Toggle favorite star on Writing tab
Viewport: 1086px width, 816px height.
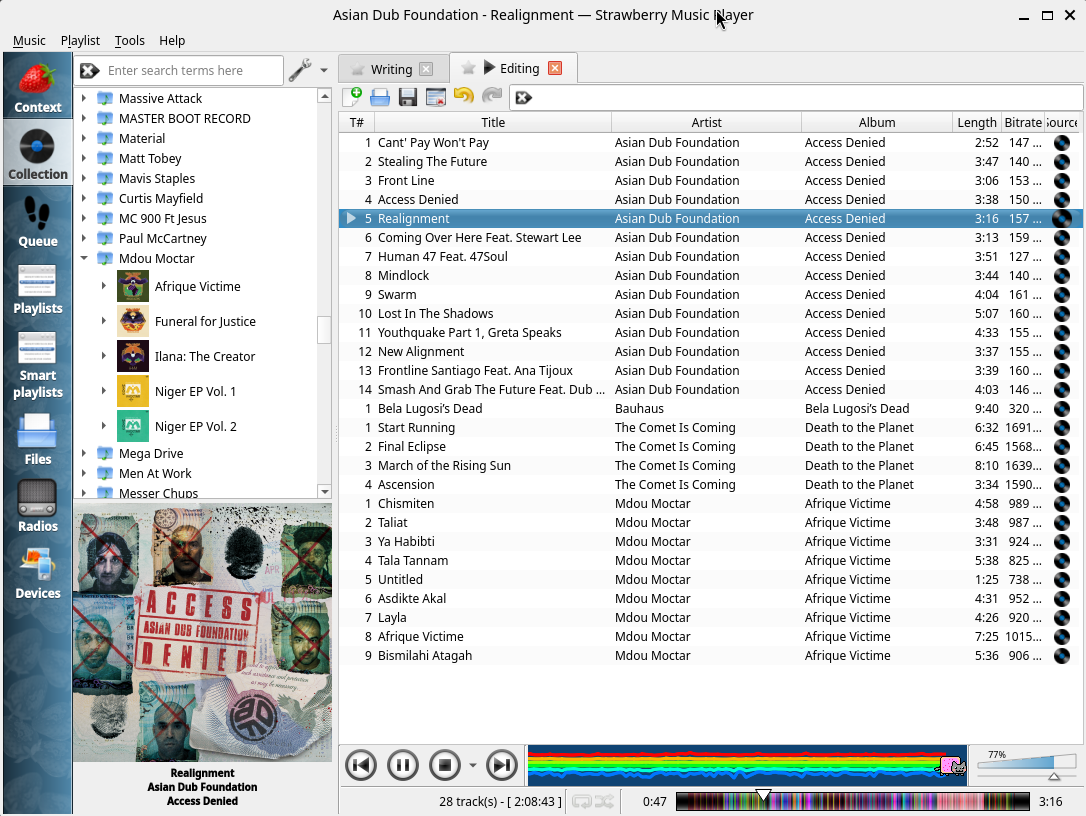point(357,69)
